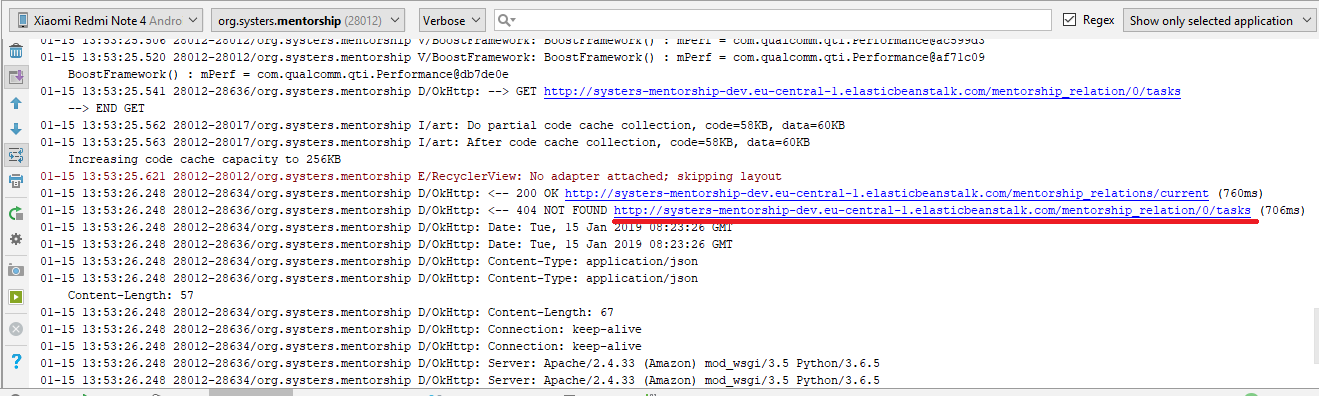Capture a screenshot with the camera icon
The image size is (1319, 396).
coord(16,270)
